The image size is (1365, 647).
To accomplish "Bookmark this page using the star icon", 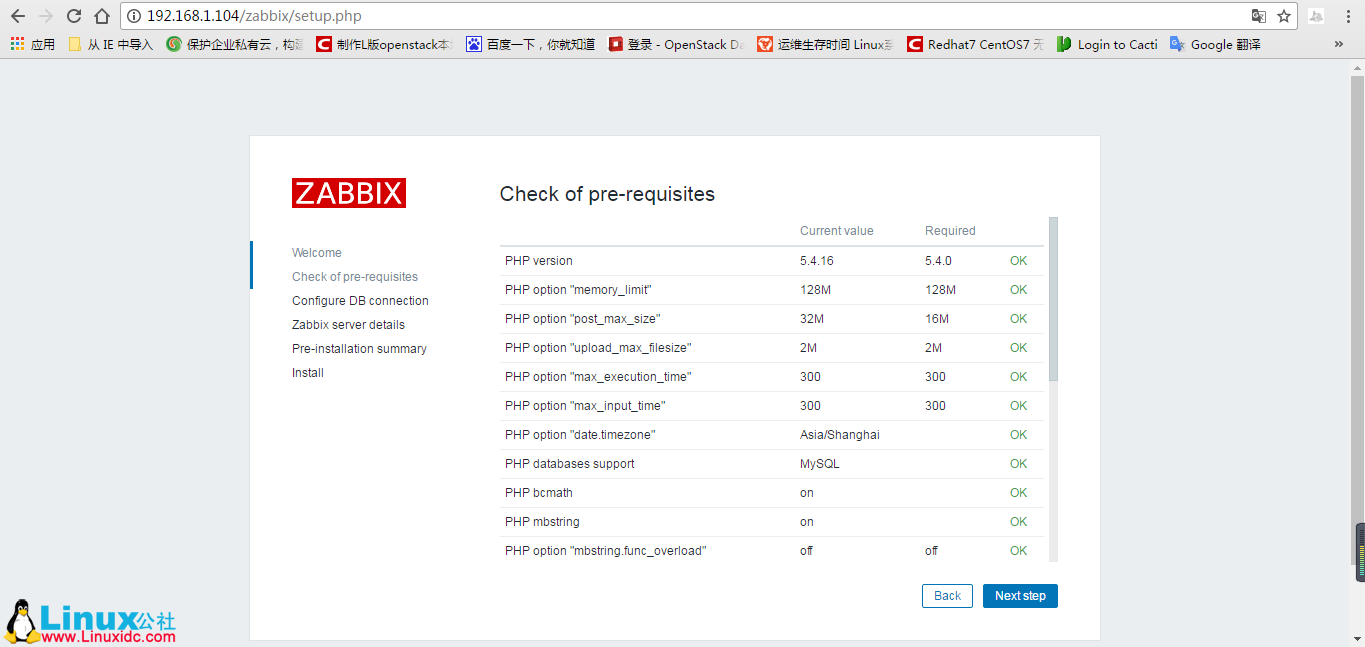I will (1283, 16).
